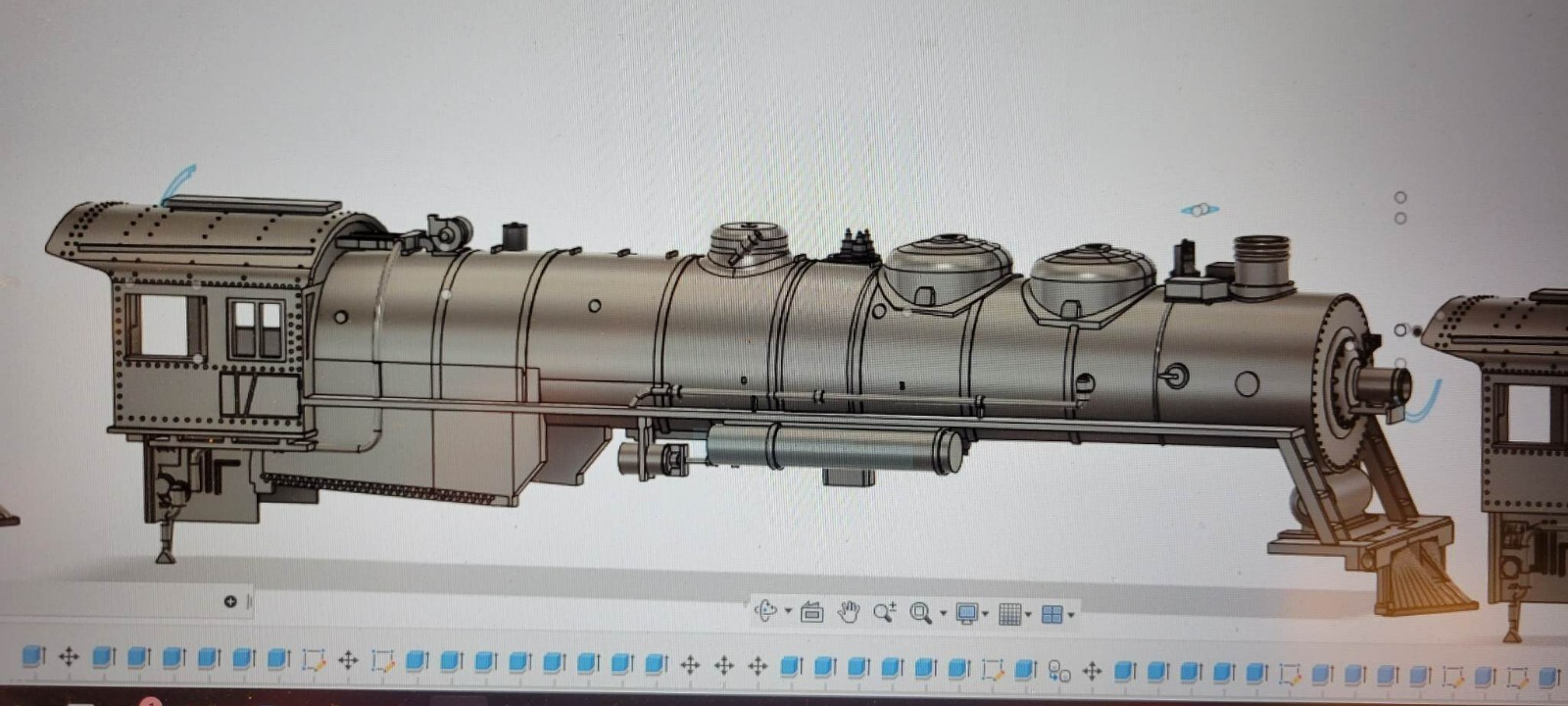Viewport: 1568px width, 706px height.
Task: Select the first extrude feature in timeline
Action: 34,656
